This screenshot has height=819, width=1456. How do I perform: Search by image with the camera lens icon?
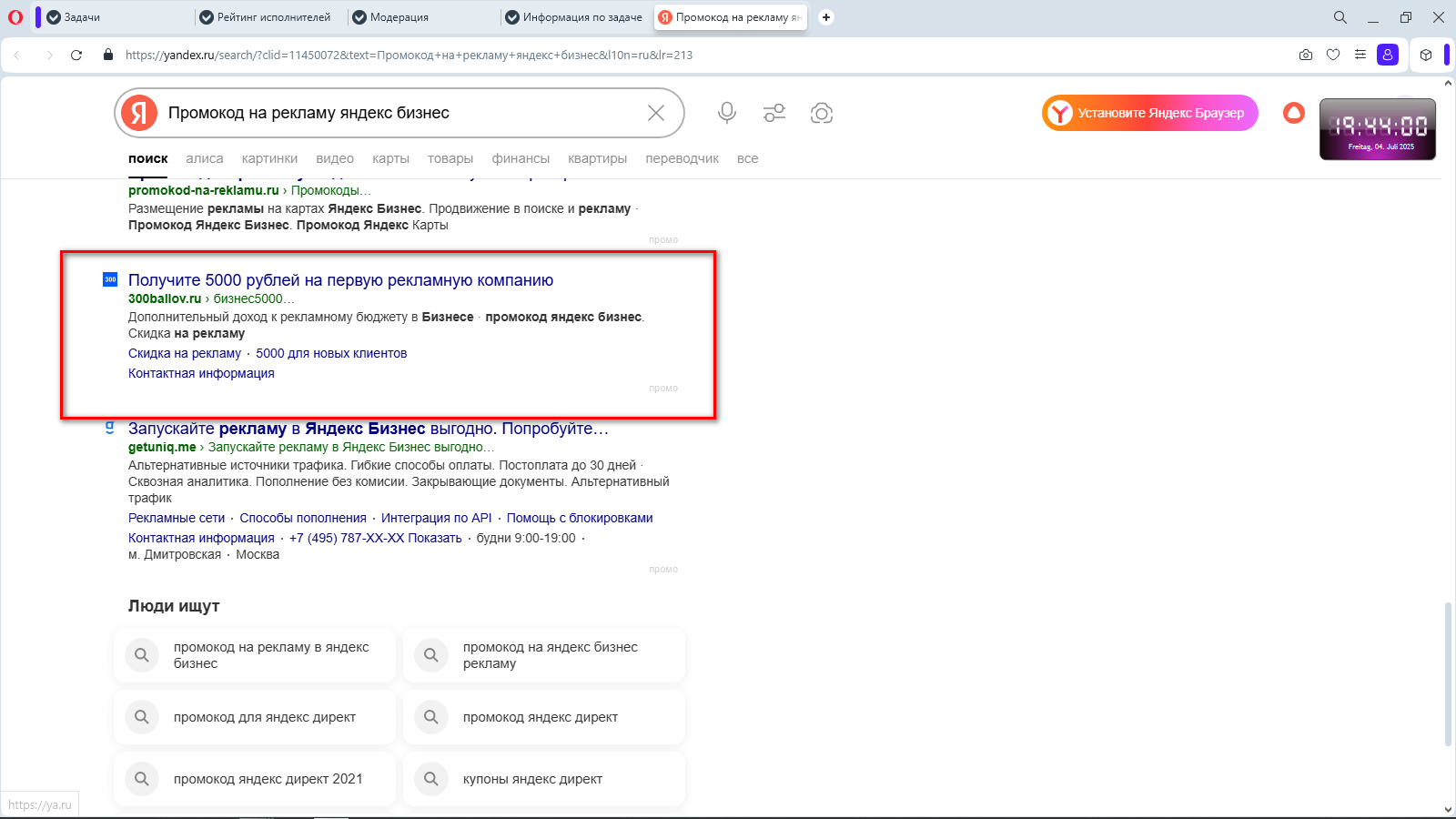822,113
